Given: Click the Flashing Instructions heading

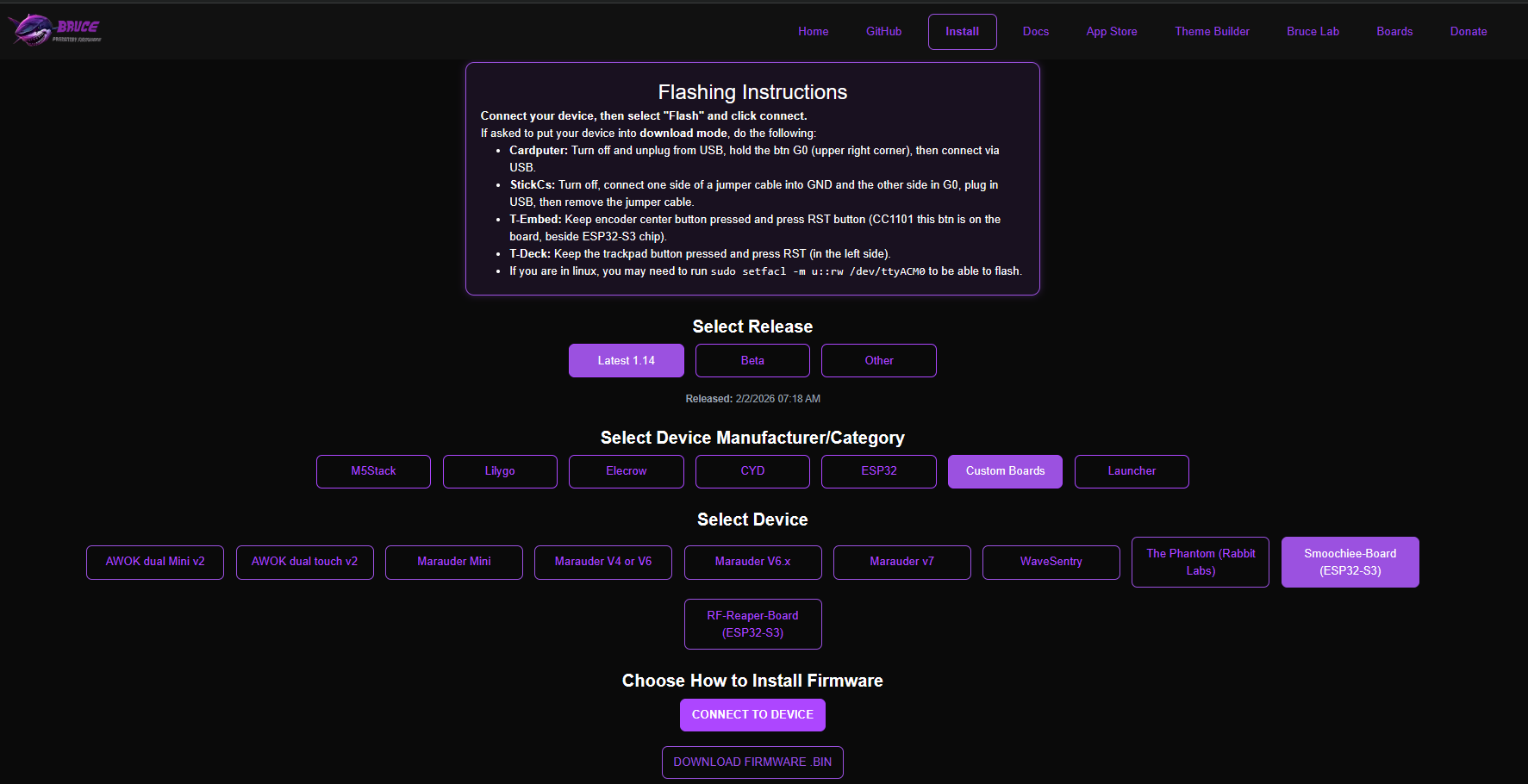Looking at the screenshot, I should click(x=752, y=92).
